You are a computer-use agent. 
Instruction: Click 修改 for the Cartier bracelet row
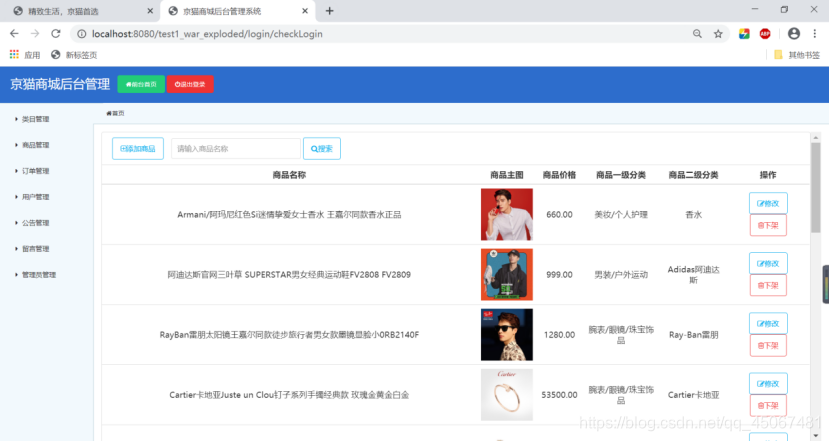(768, 384)
